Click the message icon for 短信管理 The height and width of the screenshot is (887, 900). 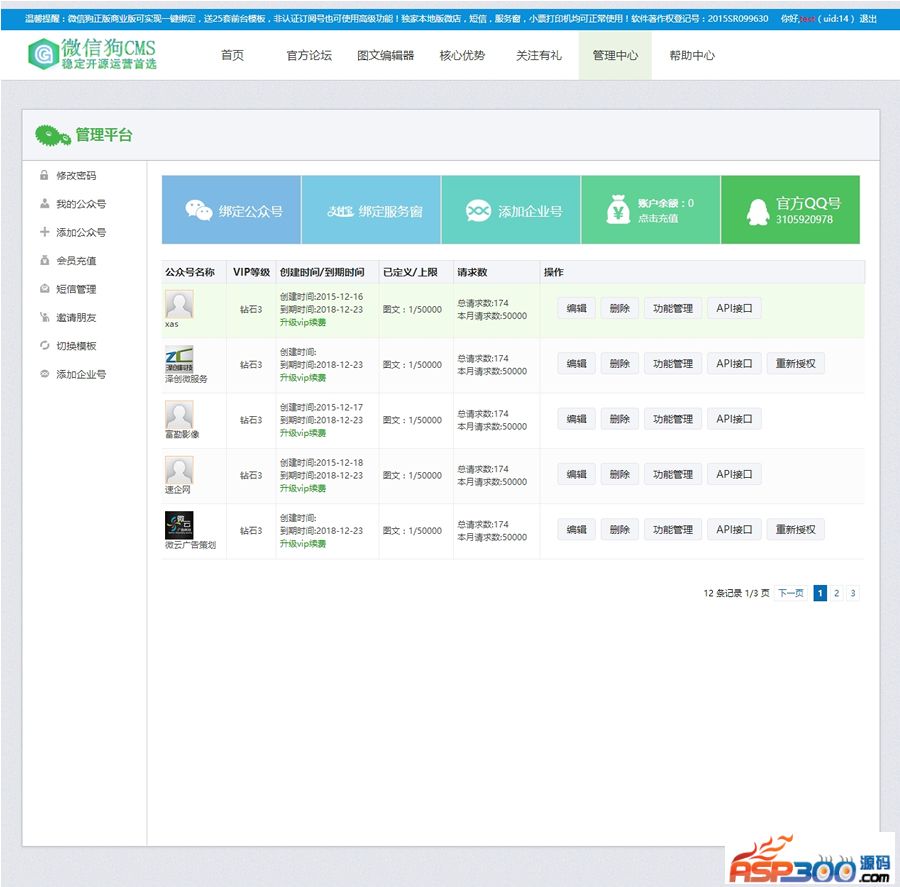(44, 289)
